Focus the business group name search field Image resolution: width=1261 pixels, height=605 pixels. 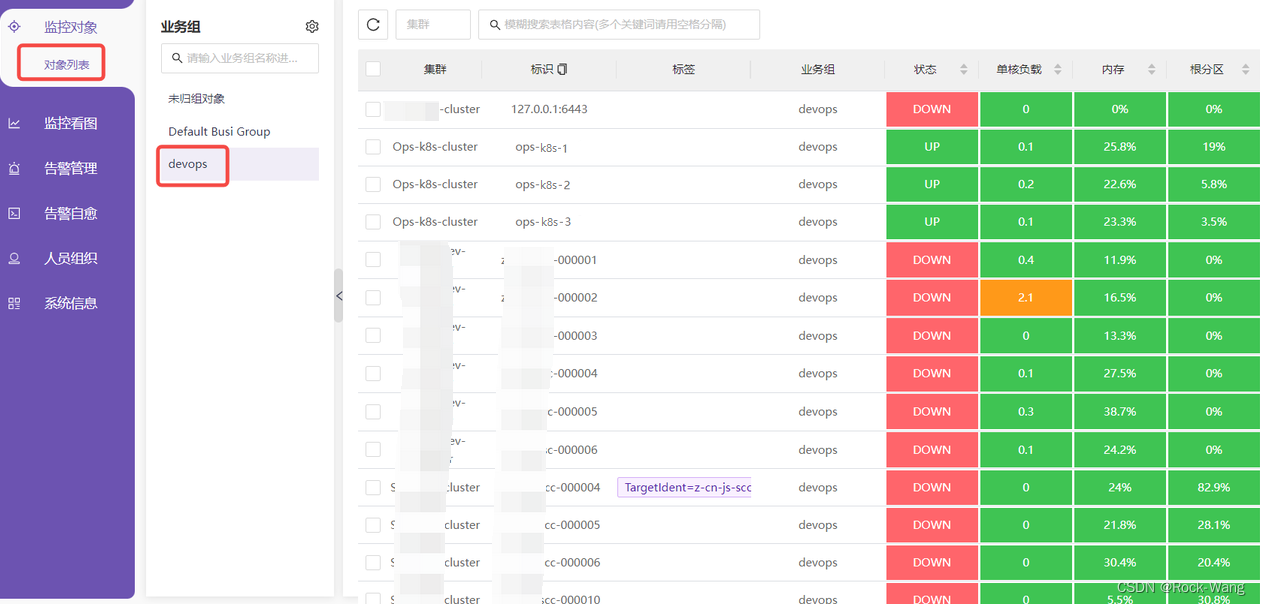(240, 58)
